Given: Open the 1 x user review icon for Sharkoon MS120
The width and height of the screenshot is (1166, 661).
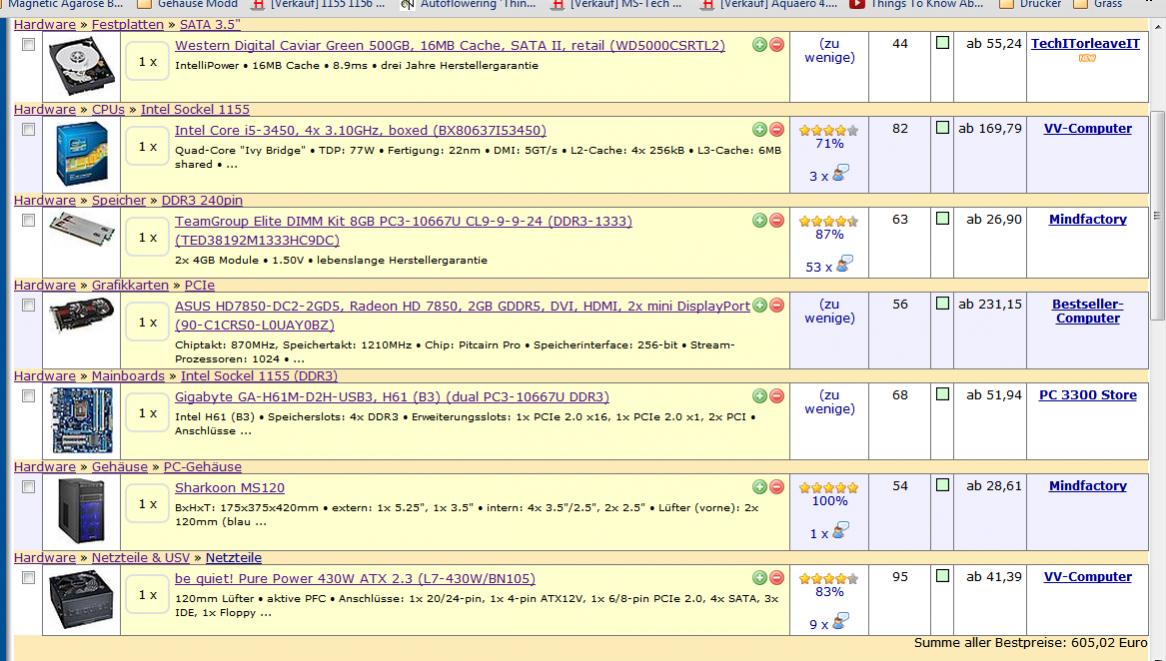Looking at the screenshot, I should pyautogui.click(x=840, y=531).
